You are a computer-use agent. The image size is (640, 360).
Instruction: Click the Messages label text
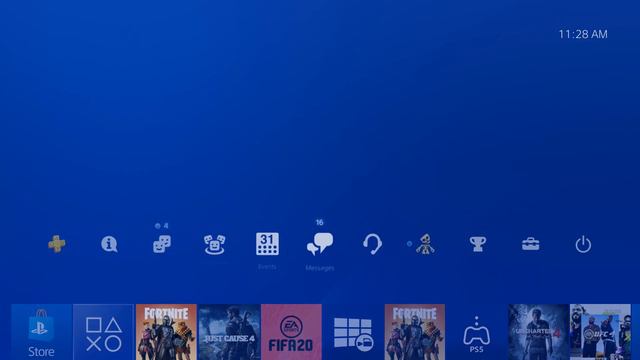(320, 268)
